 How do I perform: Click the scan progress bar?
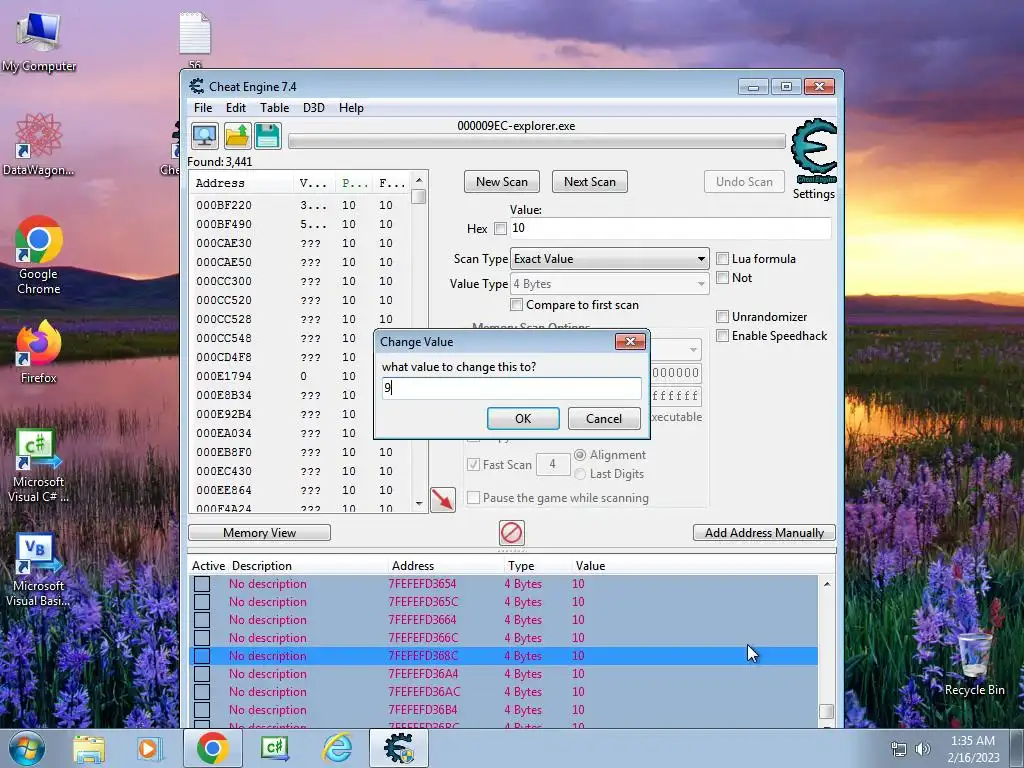[537, 141]
